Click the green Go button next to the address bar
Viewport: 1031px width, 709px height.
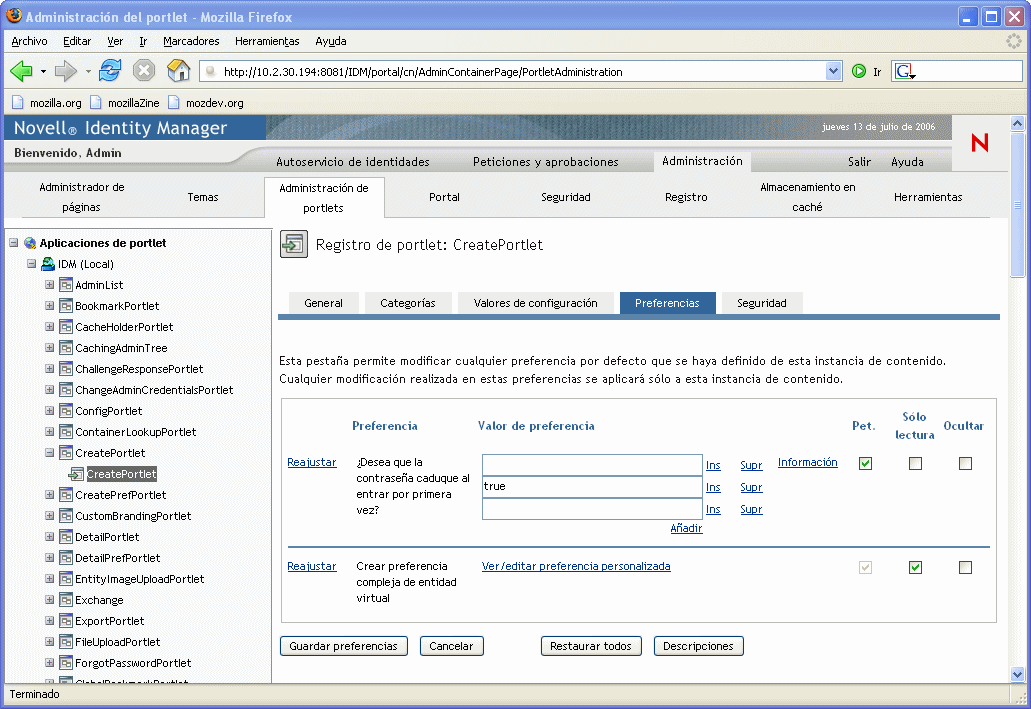point(859,71)
